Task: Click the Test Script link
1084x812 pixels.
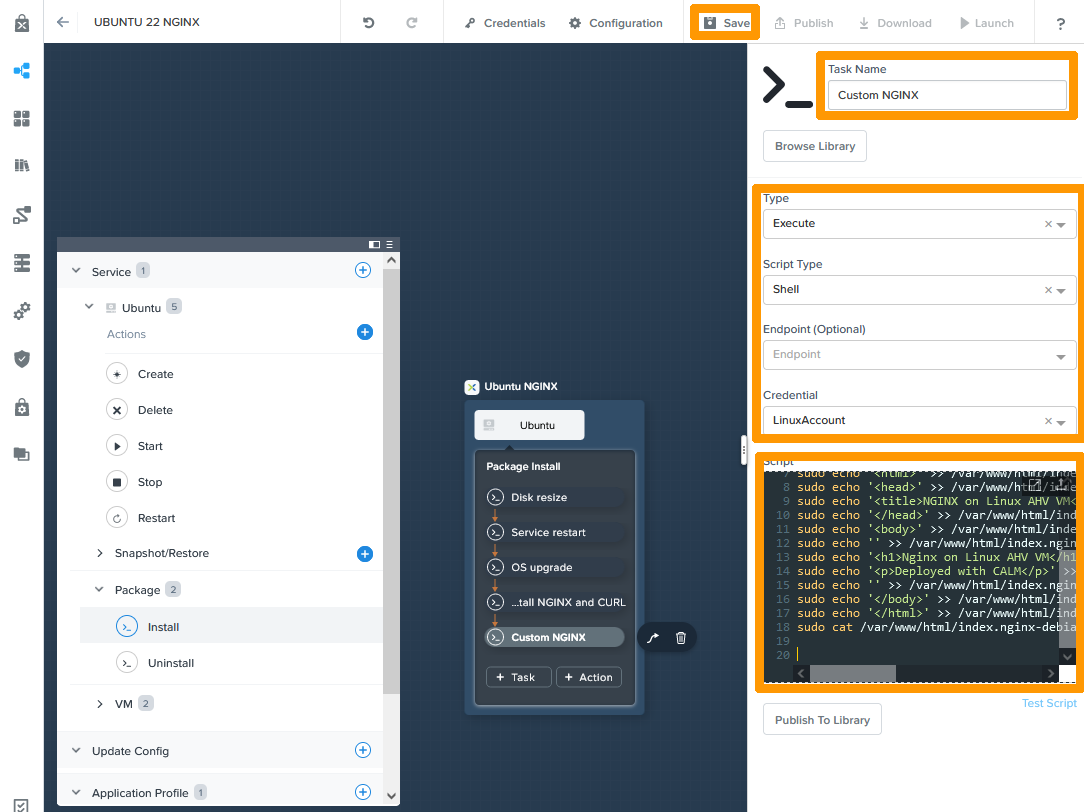Action: [1049, 703]
